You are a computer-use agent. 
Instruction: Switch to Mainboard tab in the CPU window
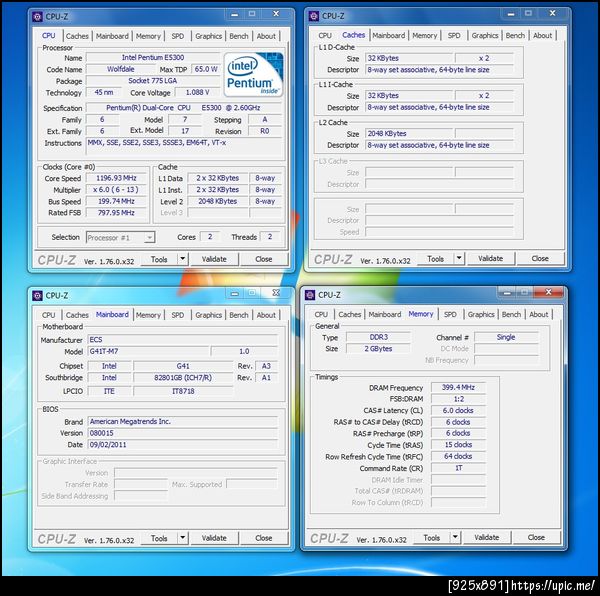click(x=112, y=36)
